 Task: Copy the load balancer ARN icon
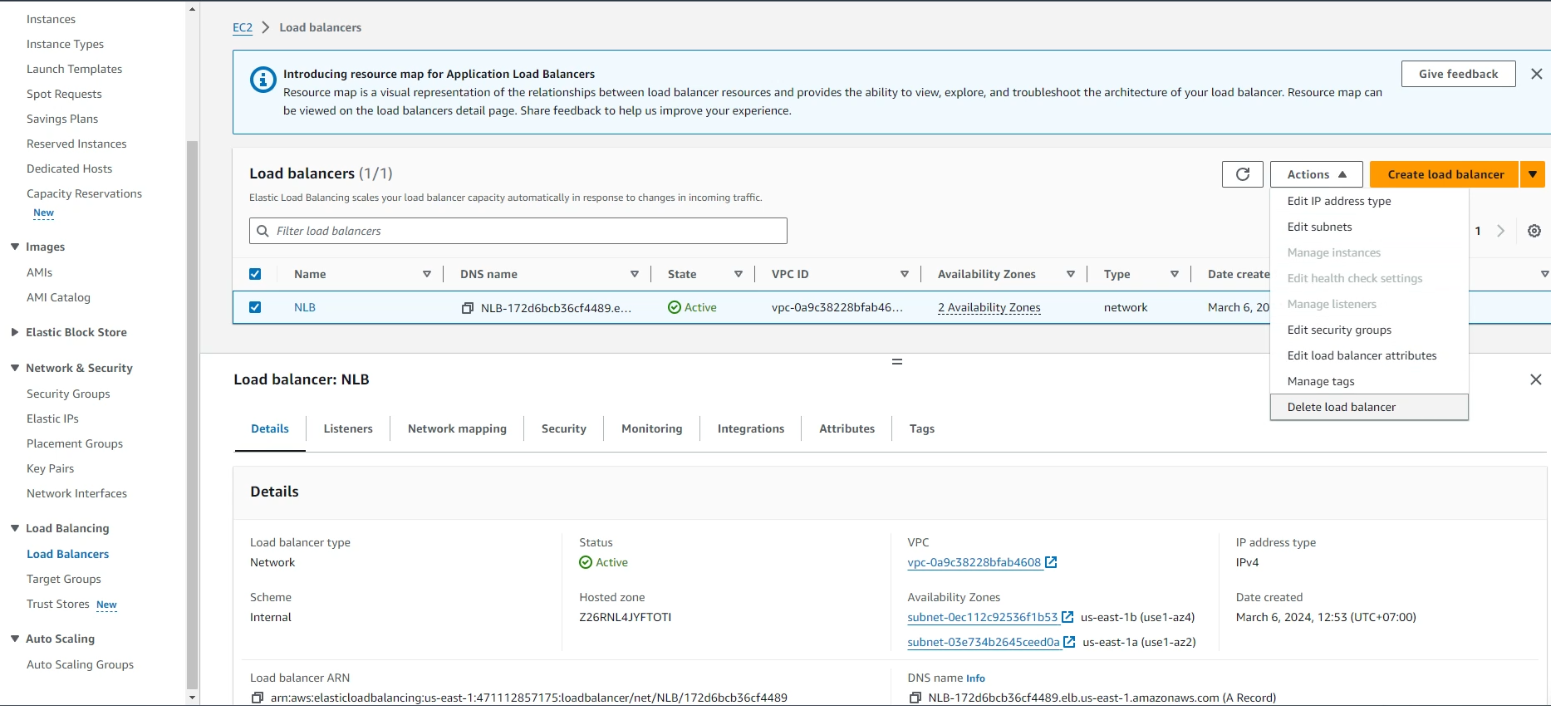(257, 697)
